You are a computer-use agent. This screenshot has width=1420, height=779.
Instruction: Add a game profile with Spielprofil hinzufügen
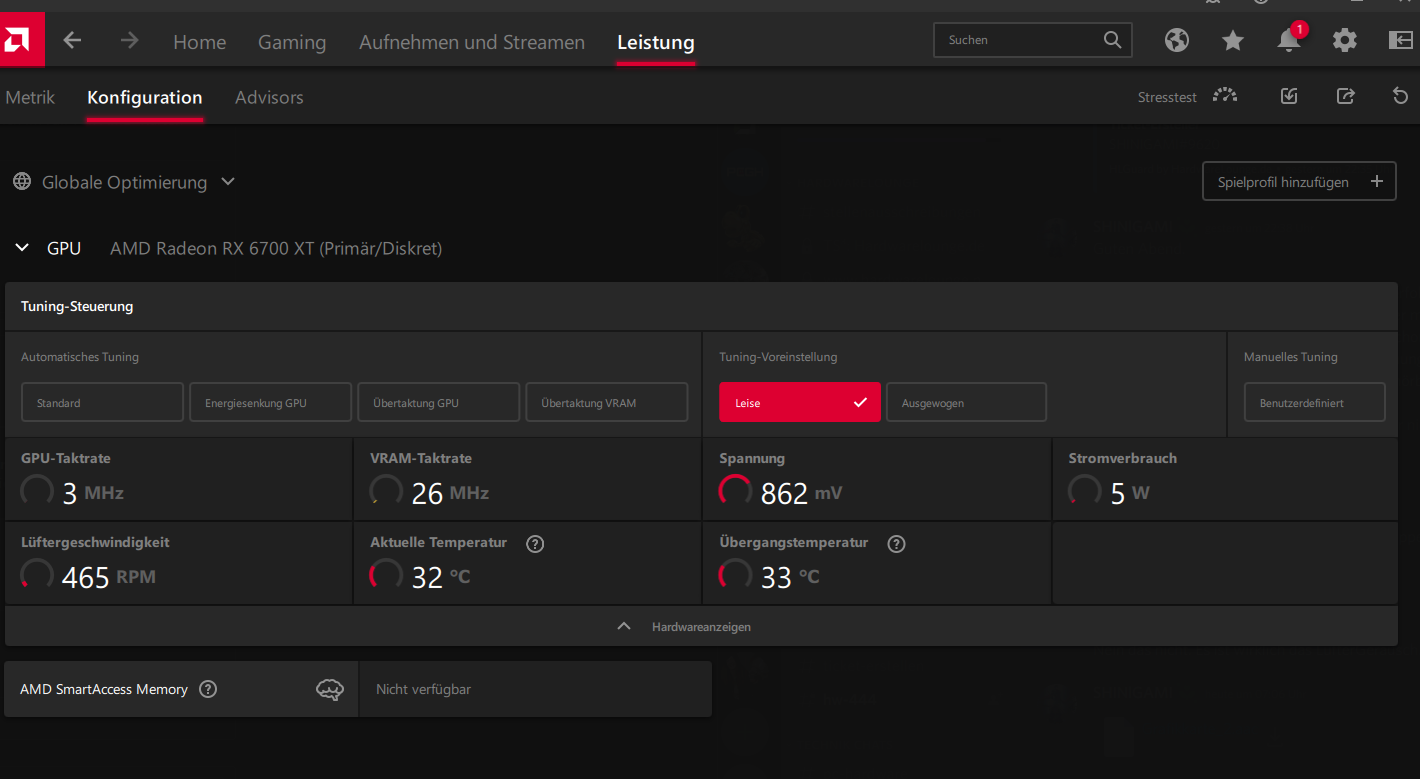point(1299,182)
